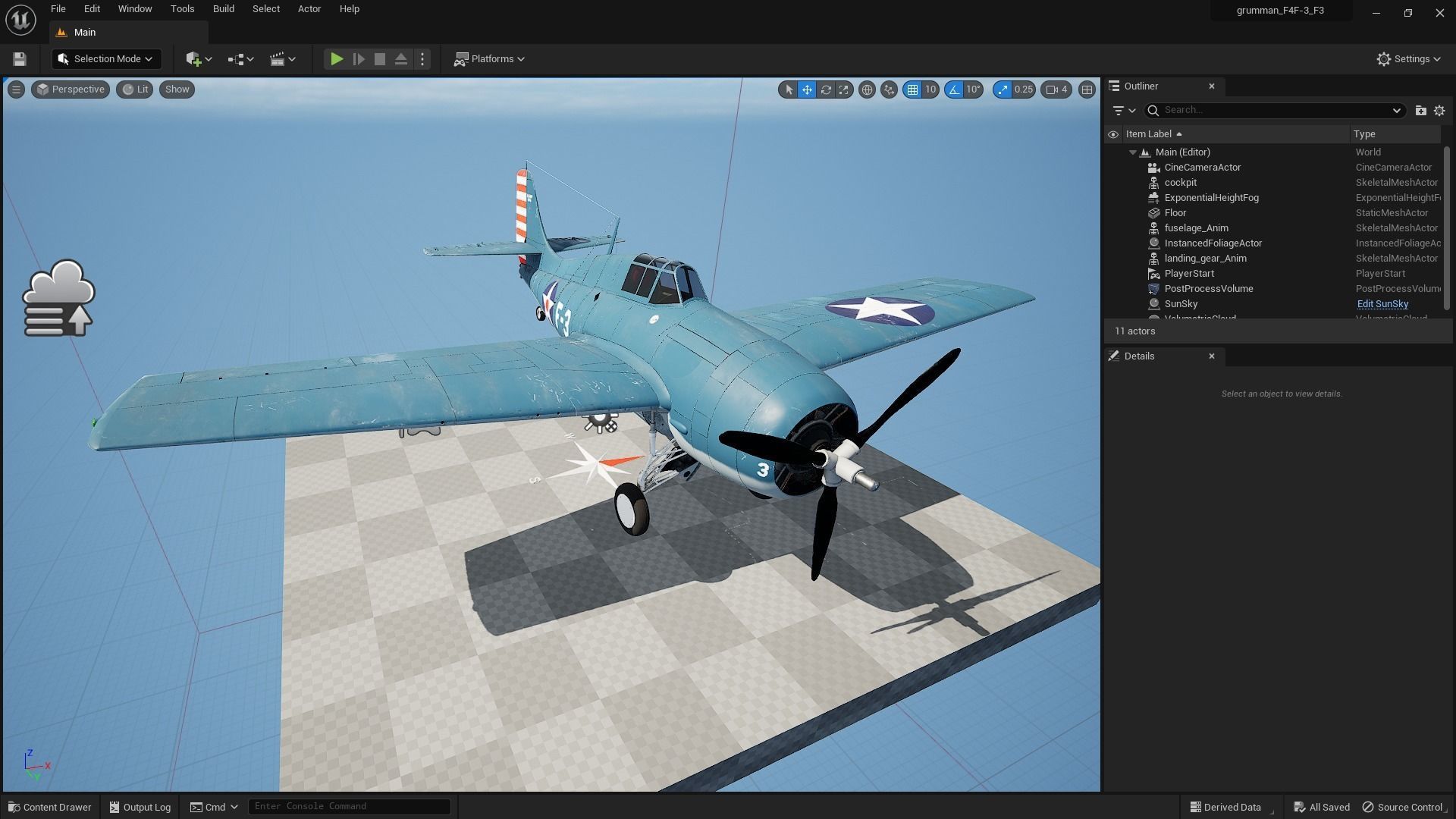Open the viewport Show flags menu
1456x819 pixels.
pyautogui.click(x=177, y=89)
